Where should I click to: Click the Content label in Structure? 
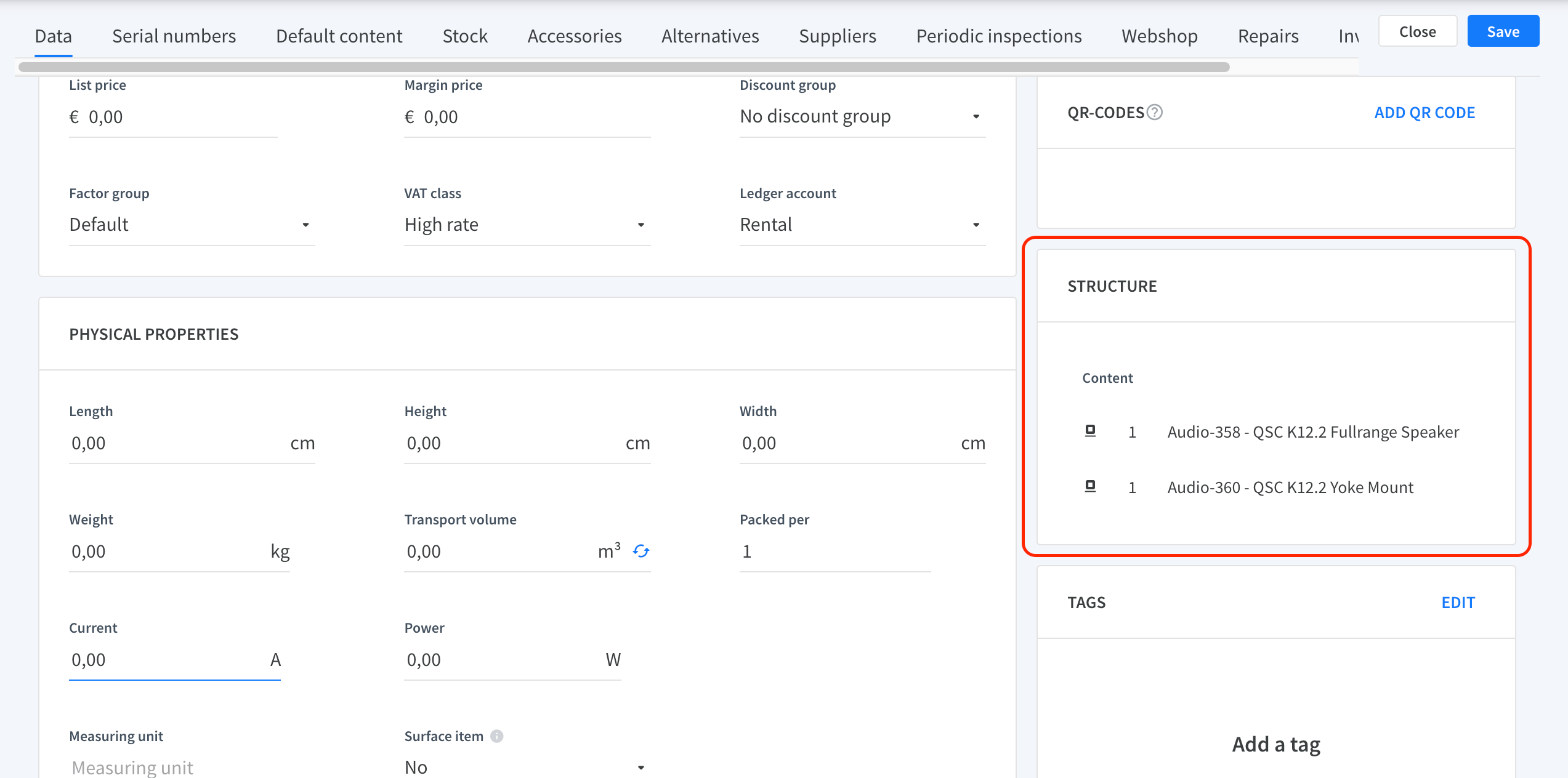point(1107,378)
